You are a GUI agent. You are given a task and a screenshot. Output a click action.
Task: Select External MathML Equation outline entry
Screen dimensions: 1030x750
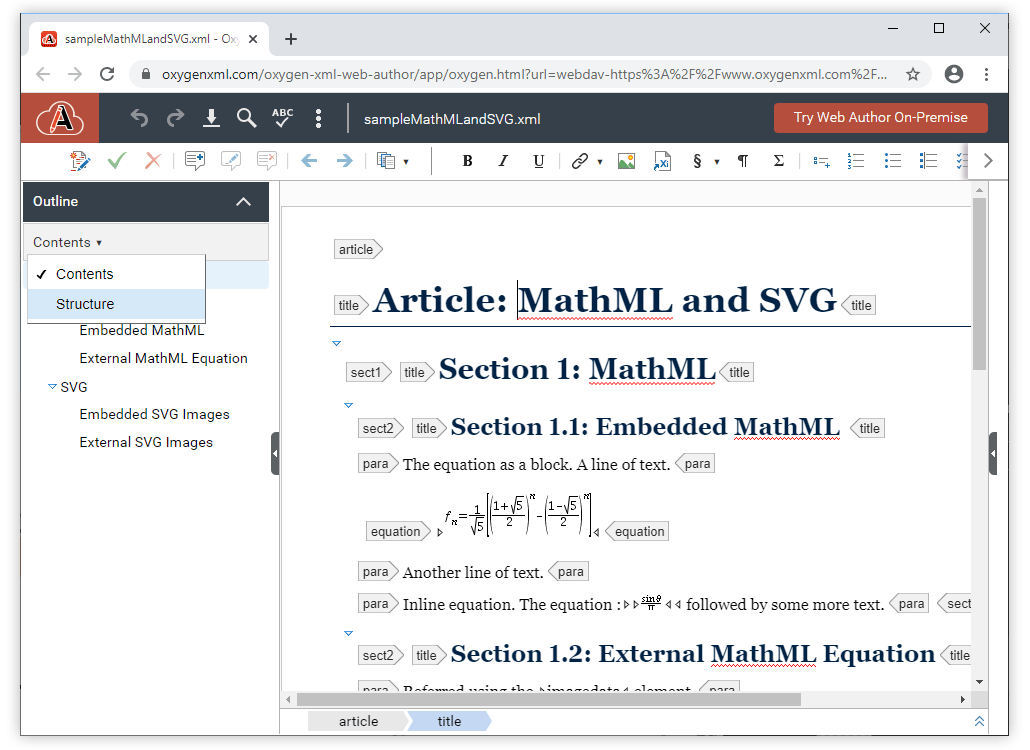pyautogui.click(x=164, y=359)
